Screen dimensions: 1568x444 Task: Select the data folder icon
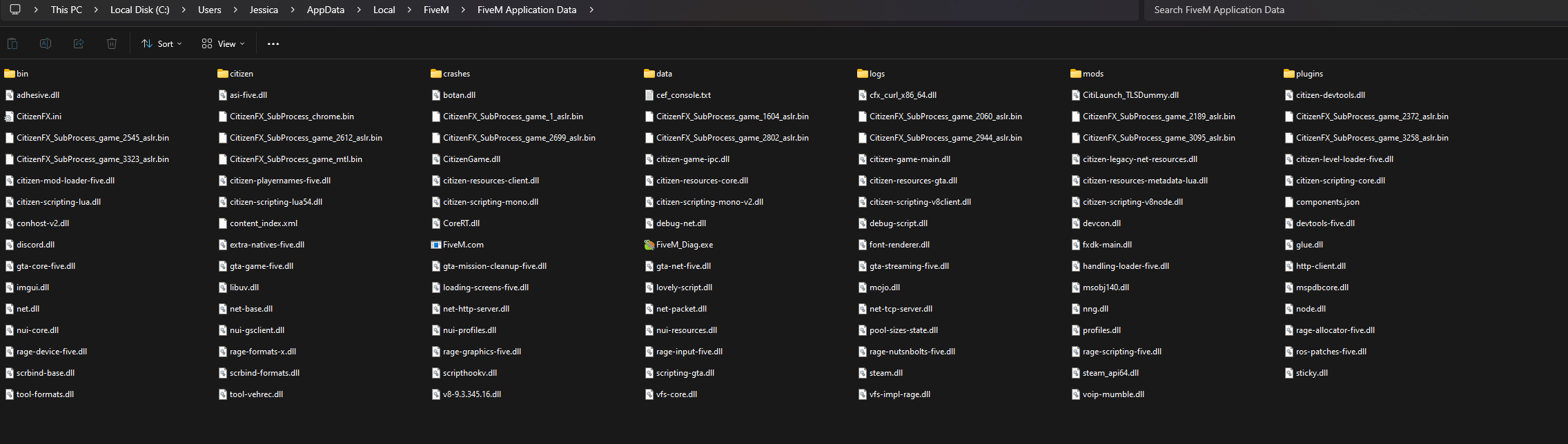pyautogui.click(x=649, y=74)
